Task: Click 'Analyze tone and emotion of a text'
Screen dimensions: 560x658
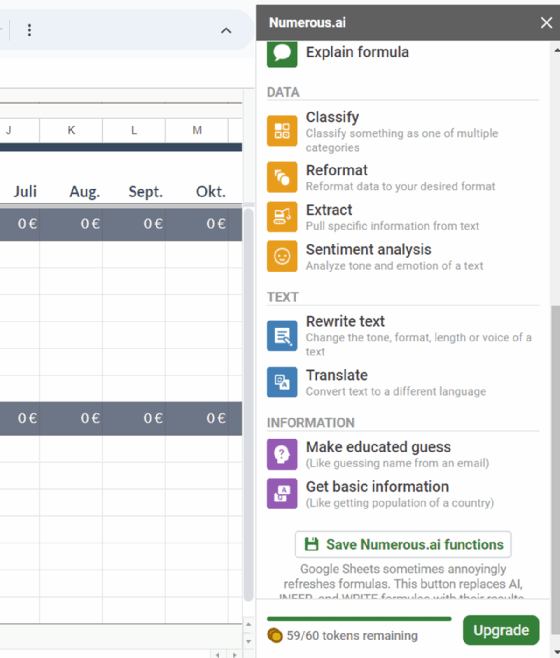Action: (395, 266)
